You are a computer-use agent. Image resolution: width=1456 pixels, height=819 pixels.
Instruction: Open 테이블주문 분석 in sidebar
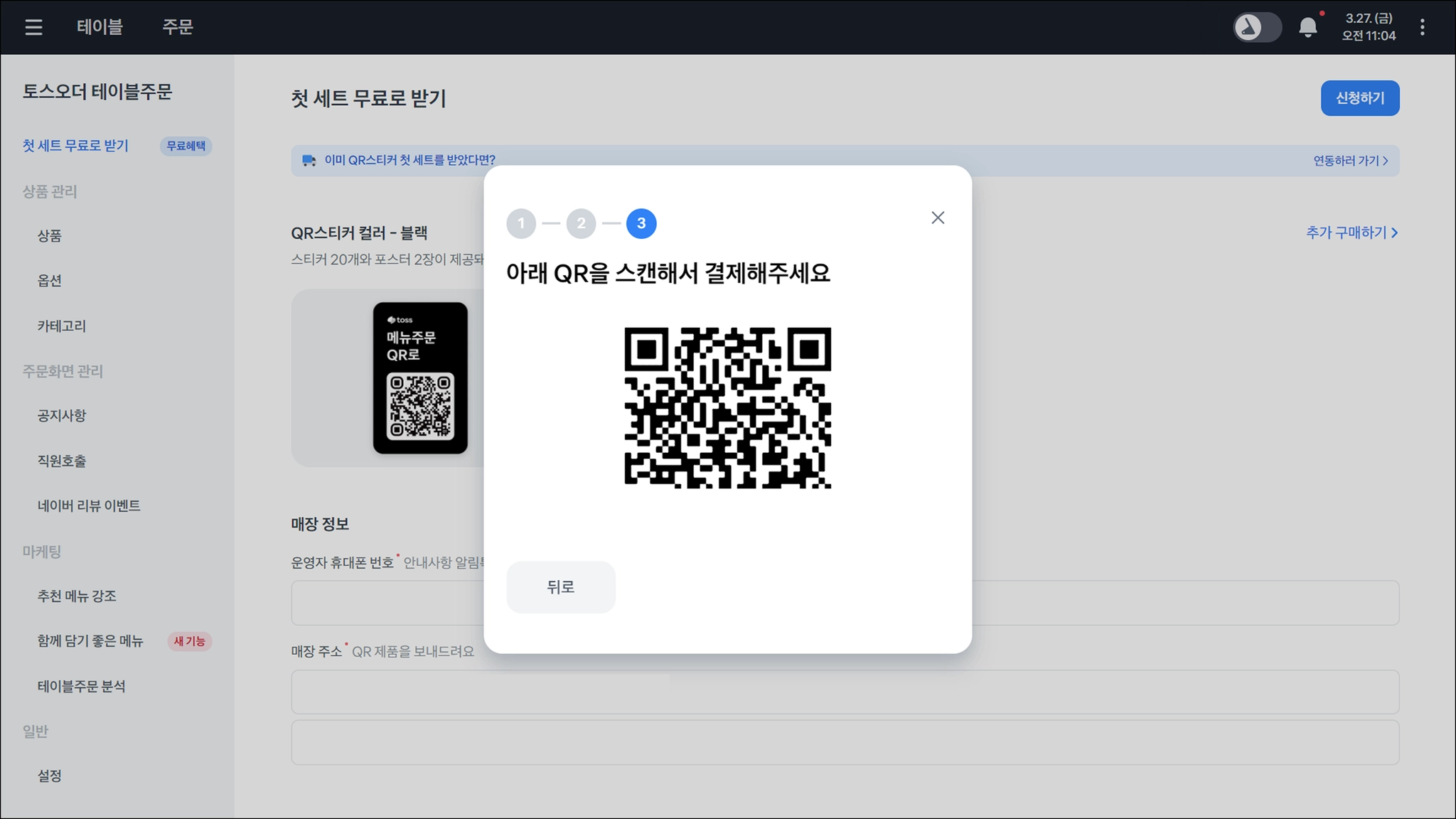(x=81, y=686)
